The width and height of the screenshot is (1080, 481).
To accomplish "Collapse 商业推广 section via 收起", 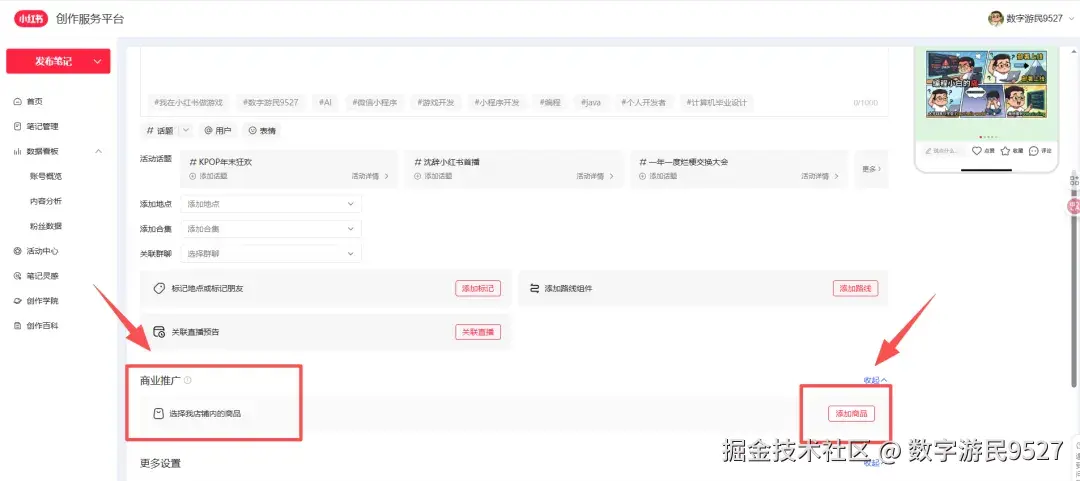I will click(x=875, y=380).
